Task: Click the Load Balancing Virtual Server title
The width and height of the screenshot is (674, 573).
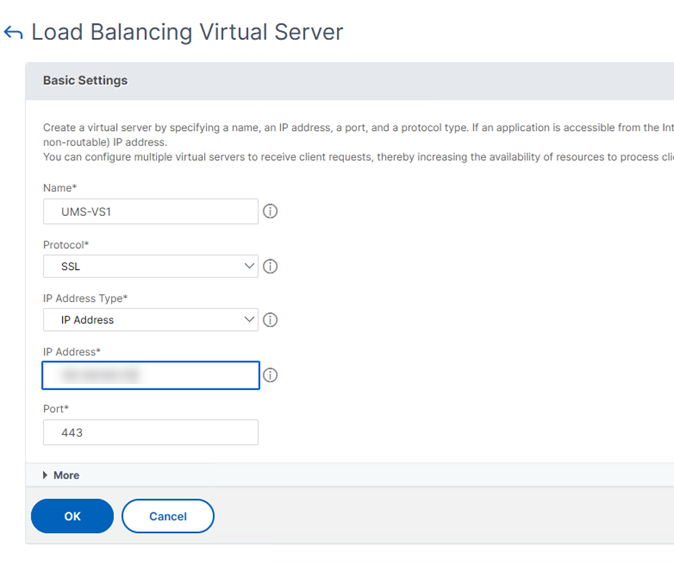Action: click(187, 32)
